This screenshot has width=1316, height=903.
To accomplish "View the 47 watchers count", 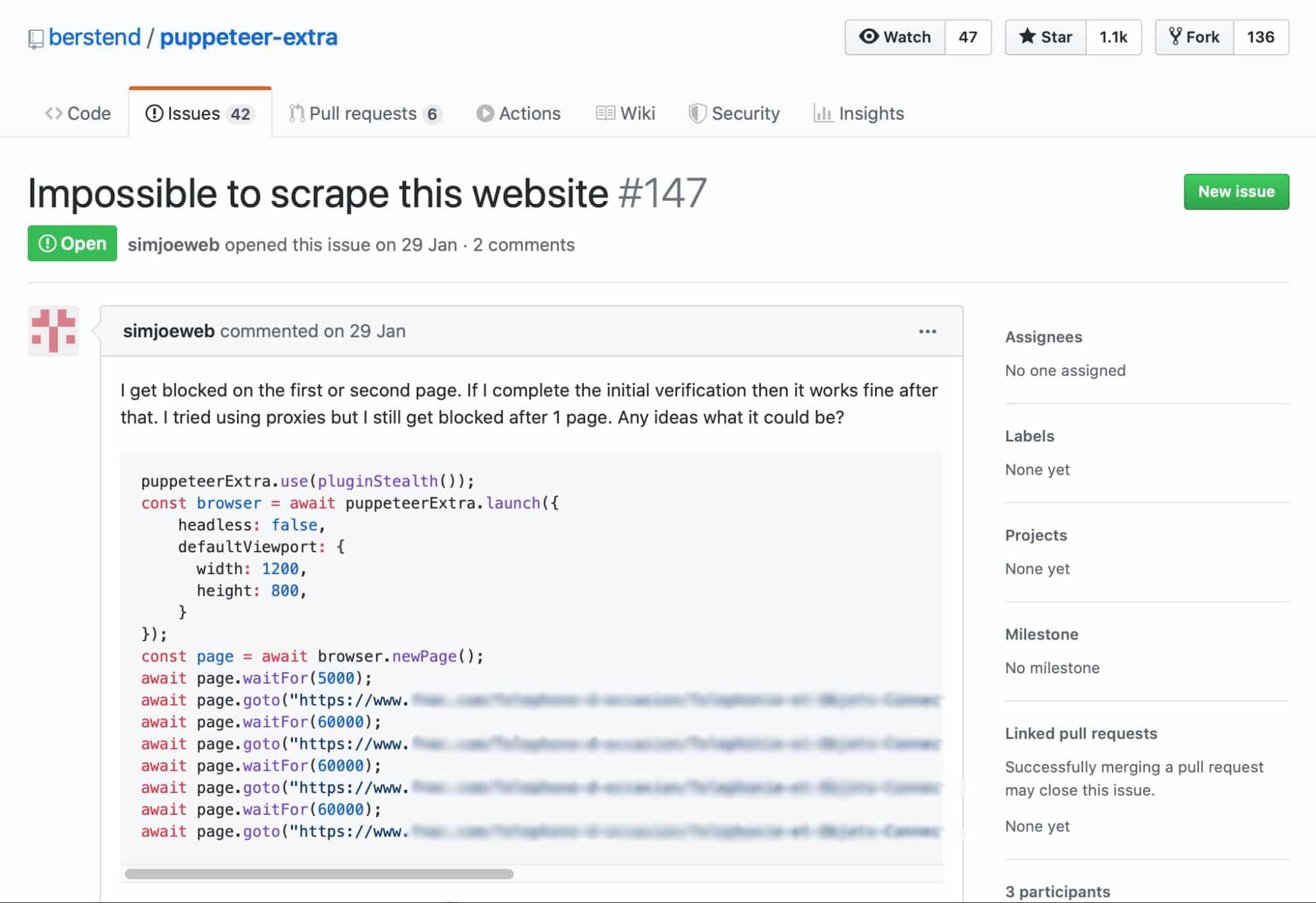I will [968, 37].
